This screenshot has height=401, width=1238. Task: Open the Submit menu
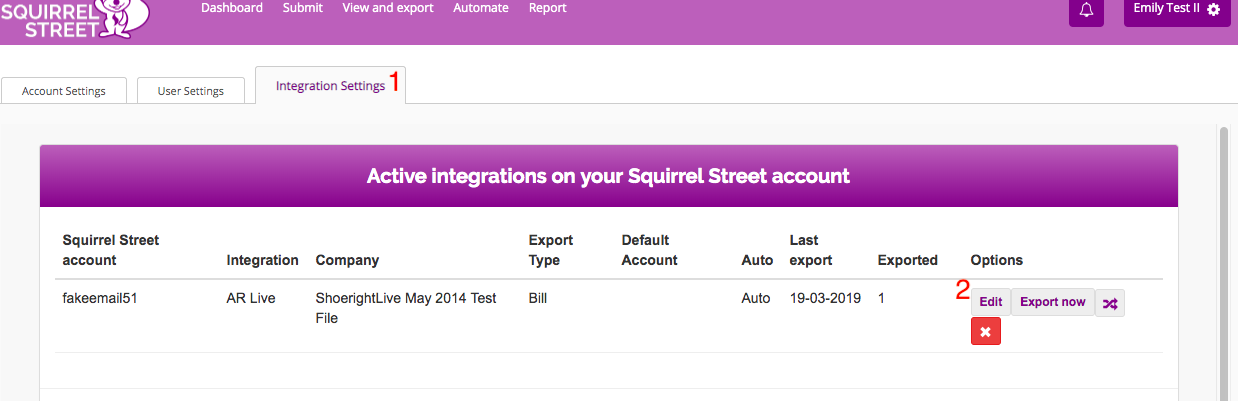click(x=303, y=8)
